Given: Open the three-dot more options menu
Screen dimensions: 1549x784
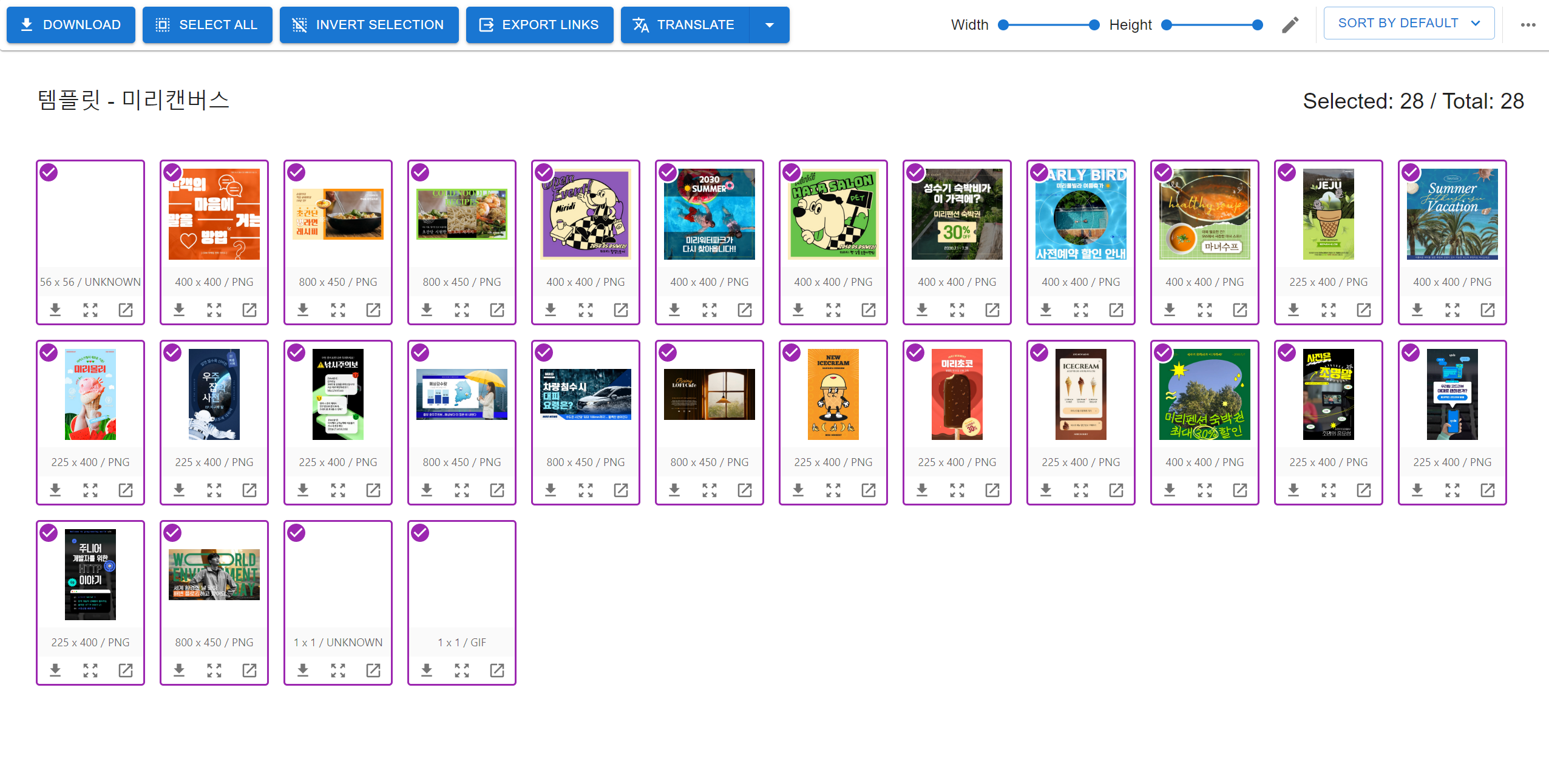Looking at the screenshot, I should click(x=1528, y=25).
